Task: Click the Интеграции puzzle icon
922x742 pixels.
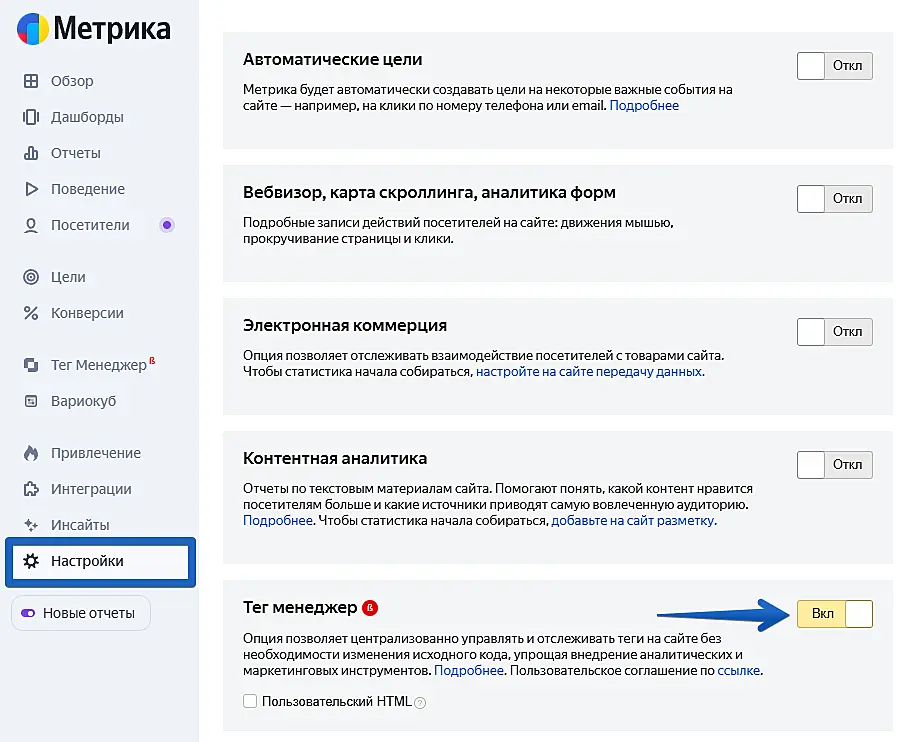Action: click(x=31, y=489)
